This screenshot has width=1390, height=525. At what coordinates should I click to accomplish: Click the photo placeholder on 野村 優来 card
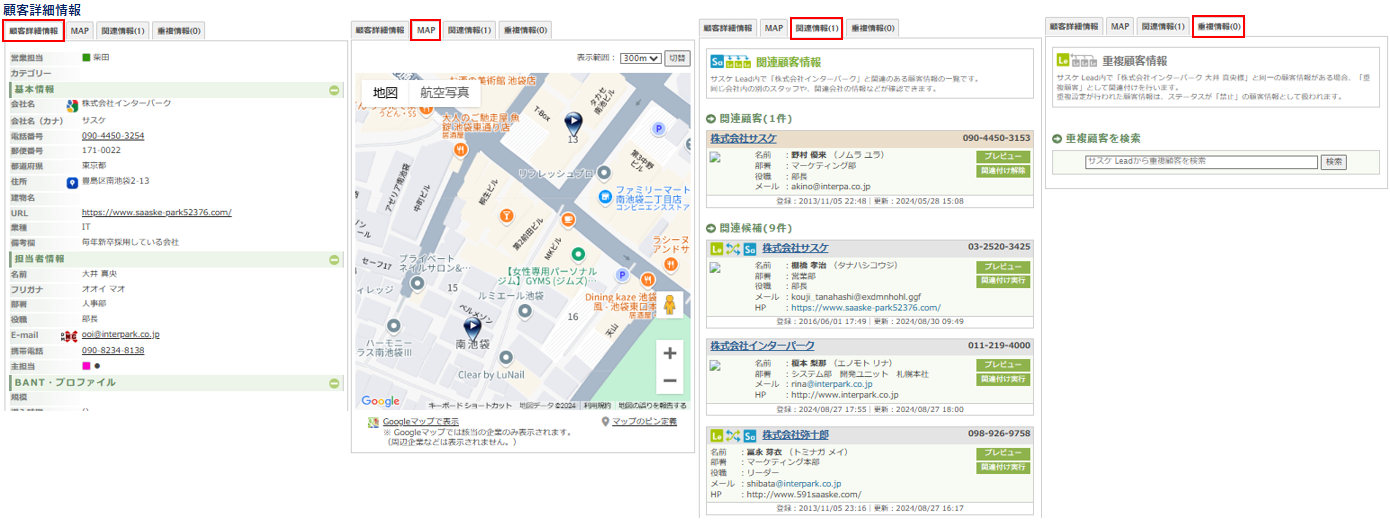(715, 157)
